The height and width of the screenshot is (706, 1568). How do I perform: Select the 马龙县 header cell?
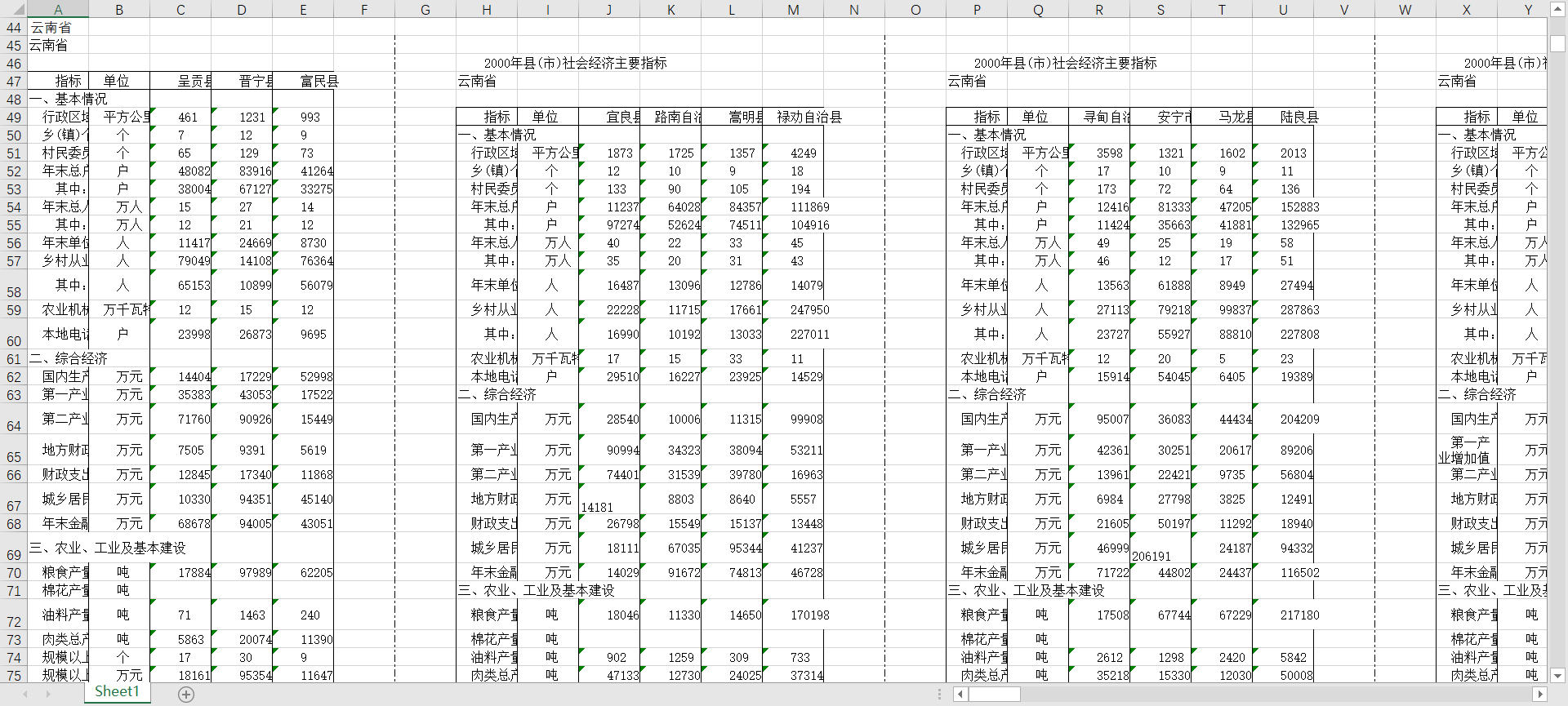1222,117
